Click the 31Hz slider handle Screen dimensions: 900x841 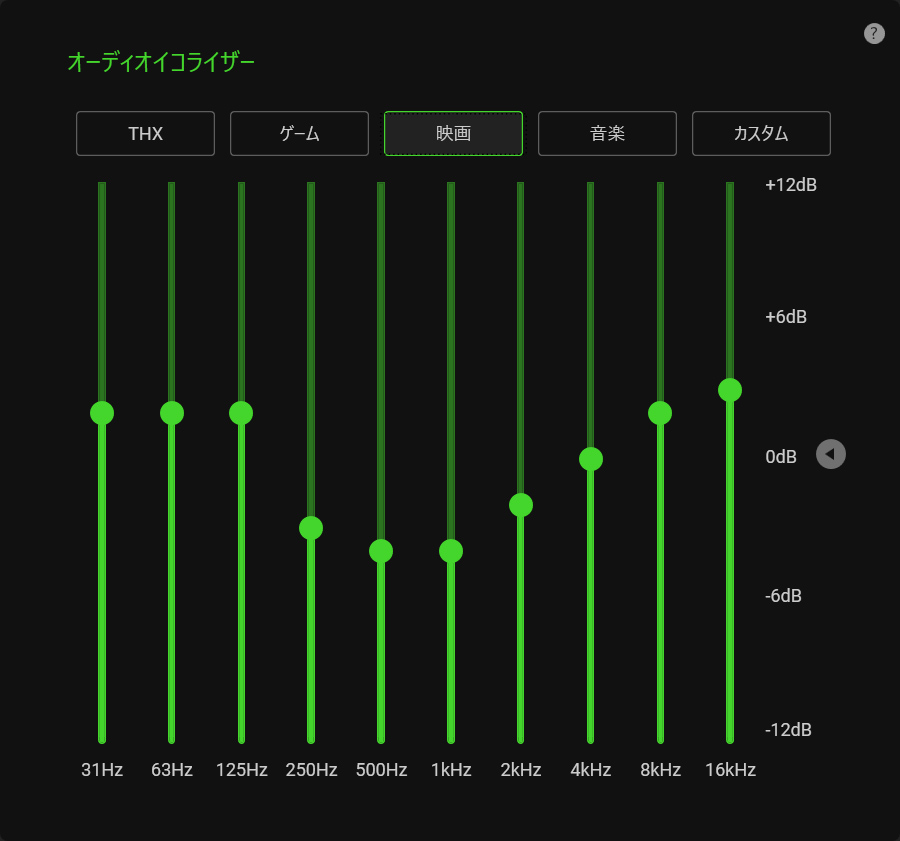click(102, 413)
